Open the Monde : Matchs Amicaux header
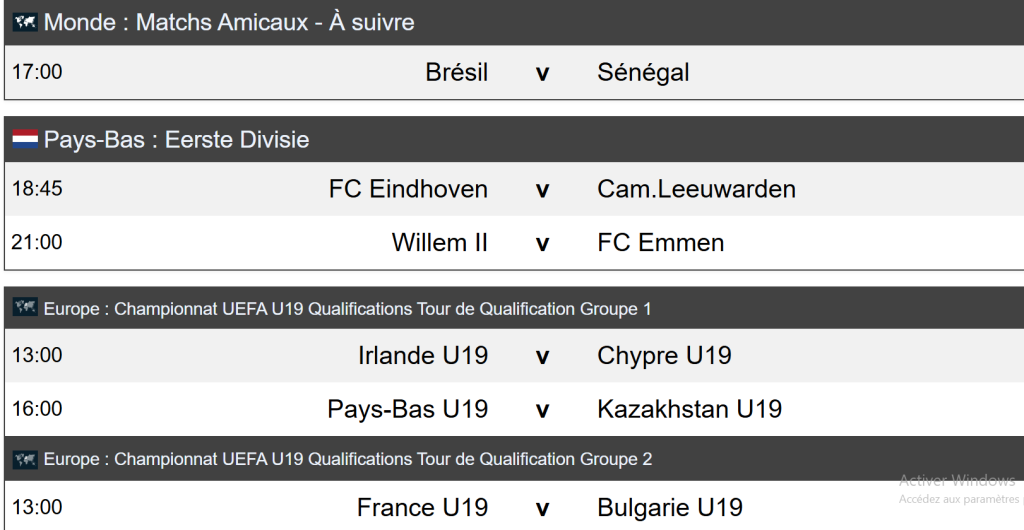Image resolution: width=1024 pixels, height=530 pixels. click(x=229, y=22)
